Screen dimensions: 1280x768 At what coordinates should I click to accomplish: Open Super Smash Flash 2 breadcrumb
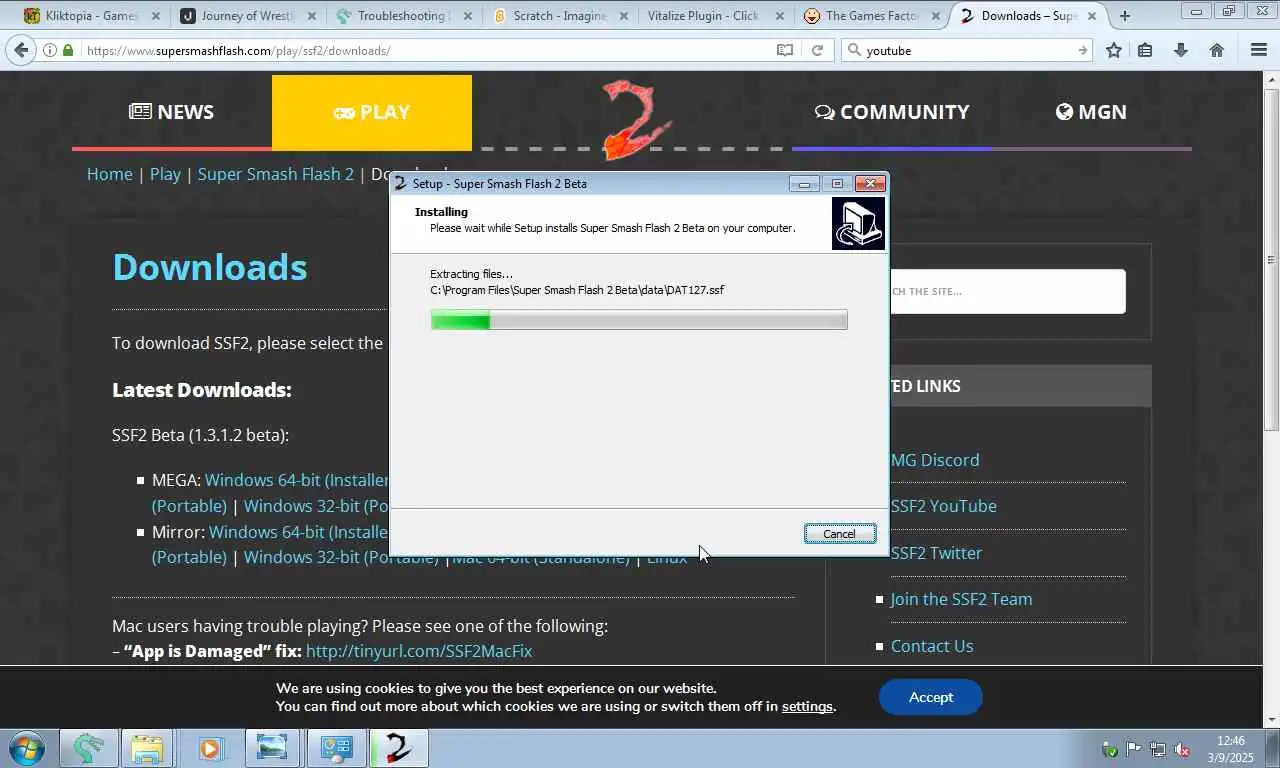276,174
